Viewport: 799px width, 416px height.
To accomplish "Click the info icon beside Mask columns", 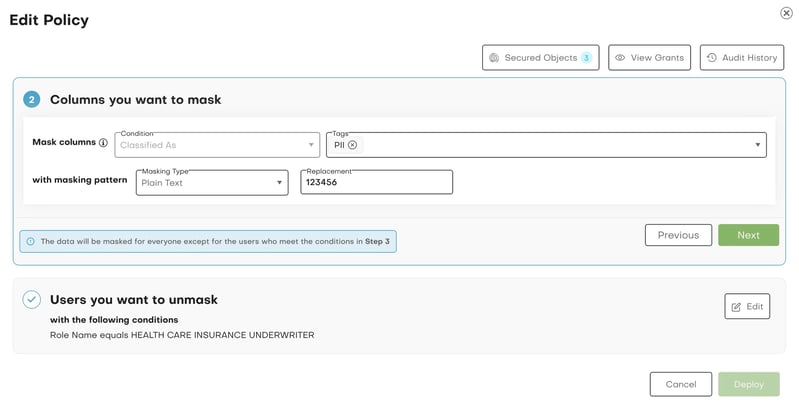I will pyautogui.click(x=103, y=143).
